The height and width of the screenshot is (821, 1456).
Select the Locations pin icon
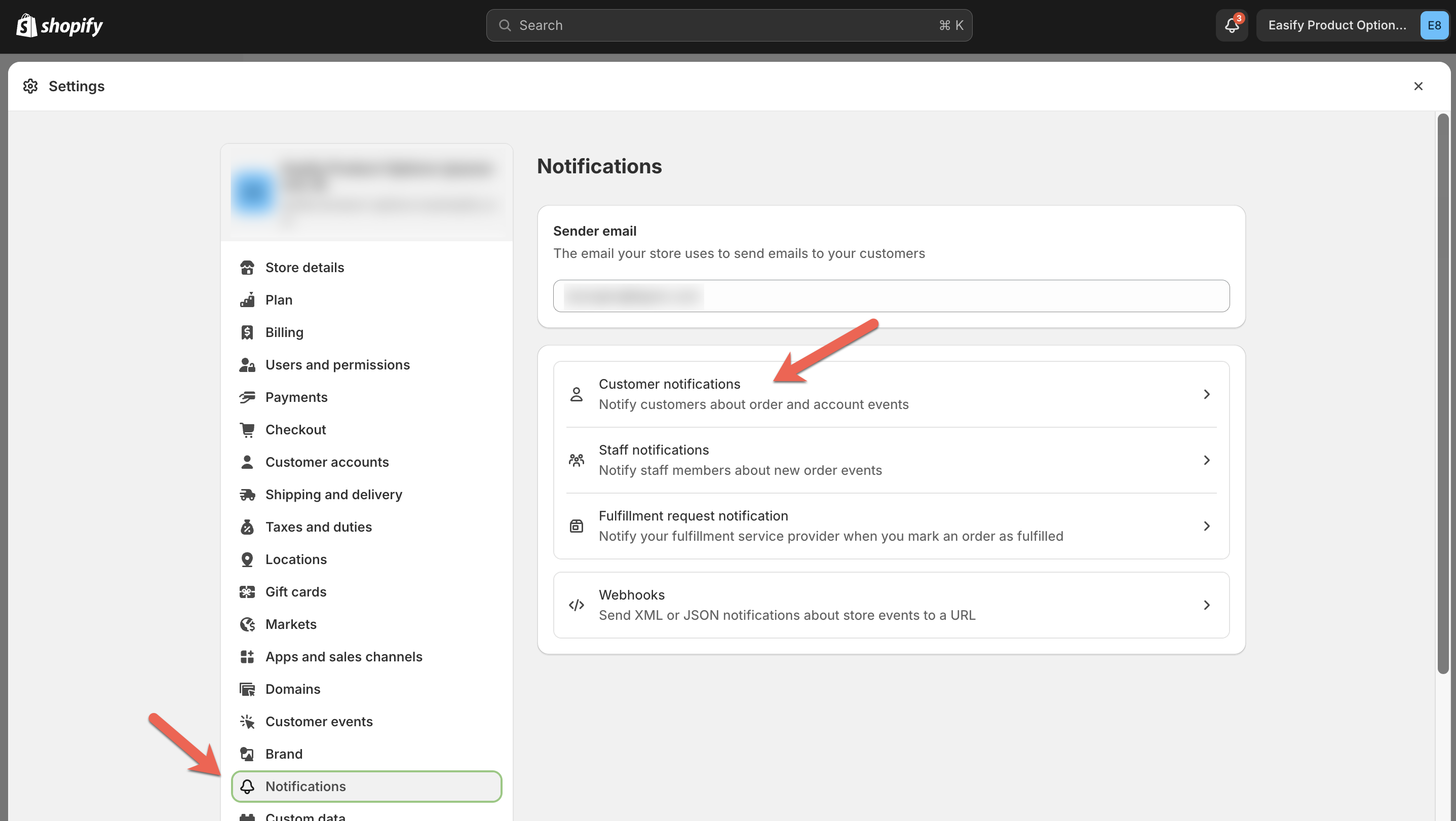(248, 558)
